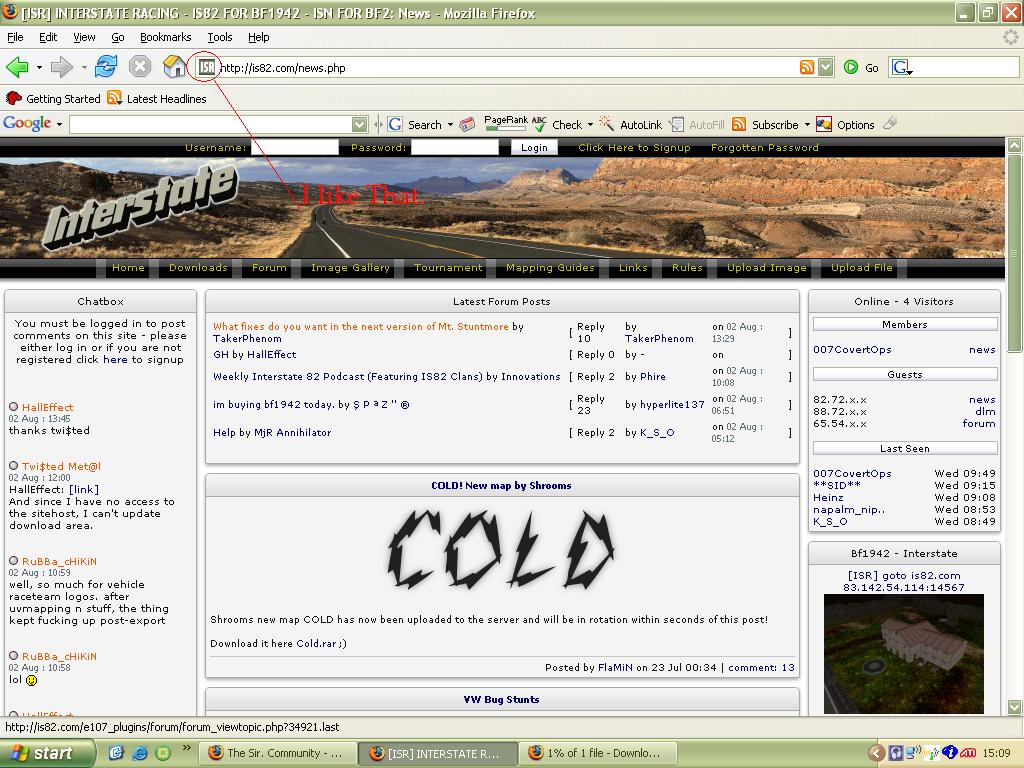The width and height of the screenshot is (1024, 768).
Task: Click the Subscribe feed button
Action: [x=766, y=125]
